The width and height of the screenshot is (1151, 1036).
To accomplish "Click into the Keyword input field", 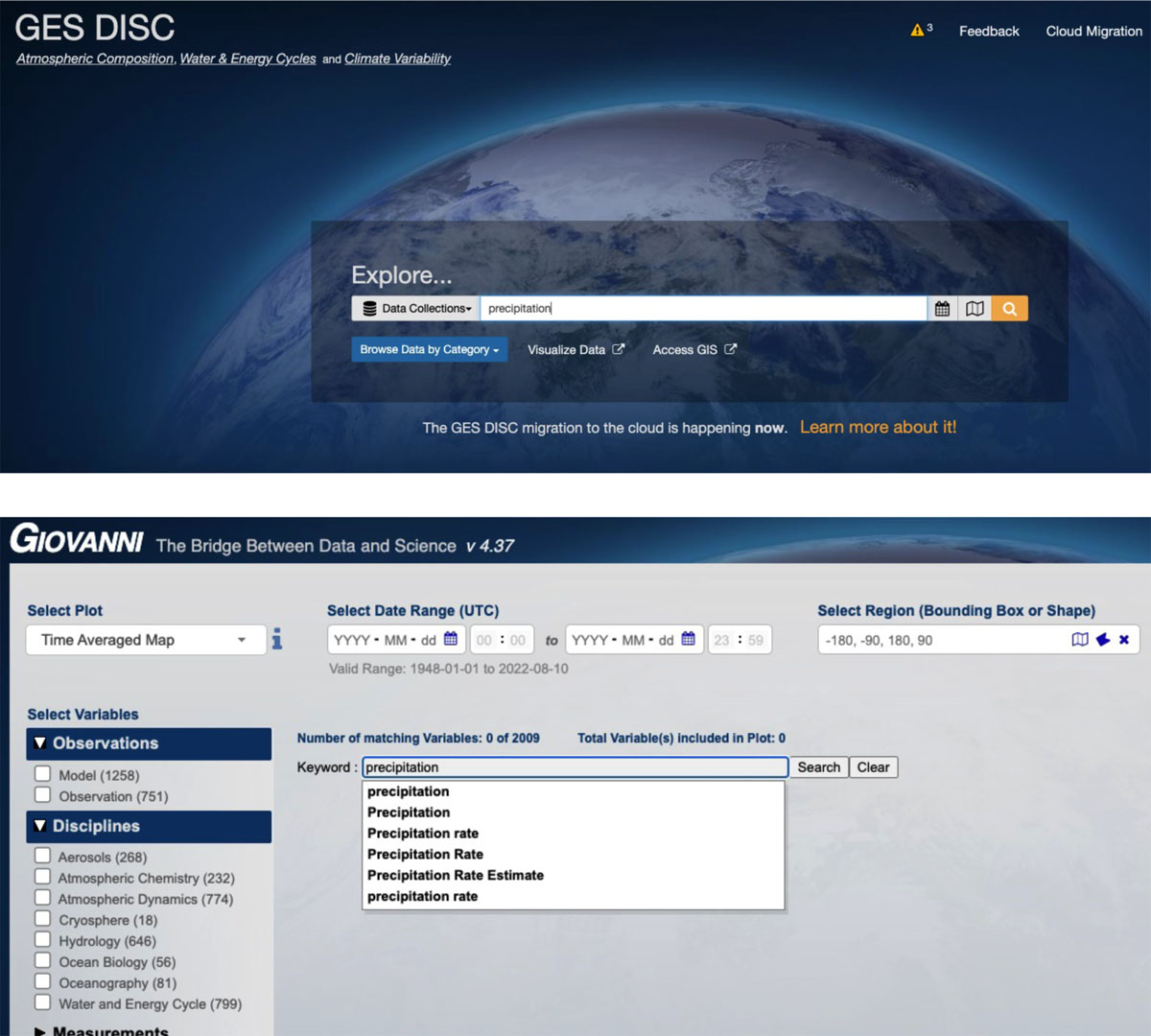I will pos(575,767).
